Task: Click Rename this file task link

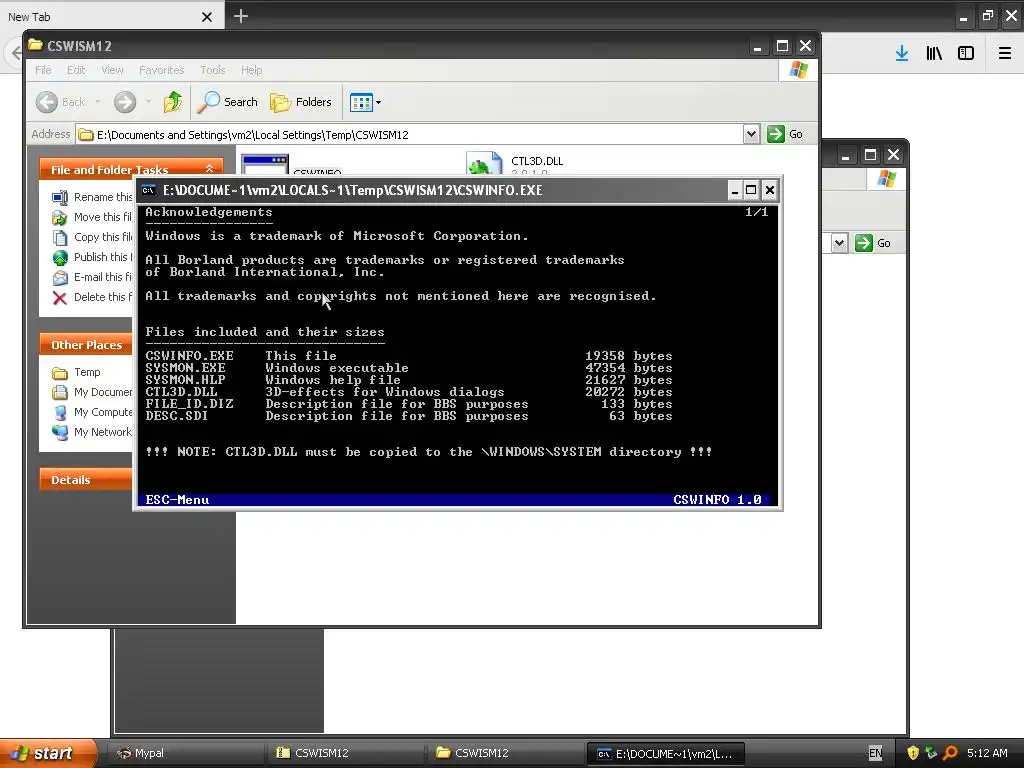Action: (x=103, y=197)
